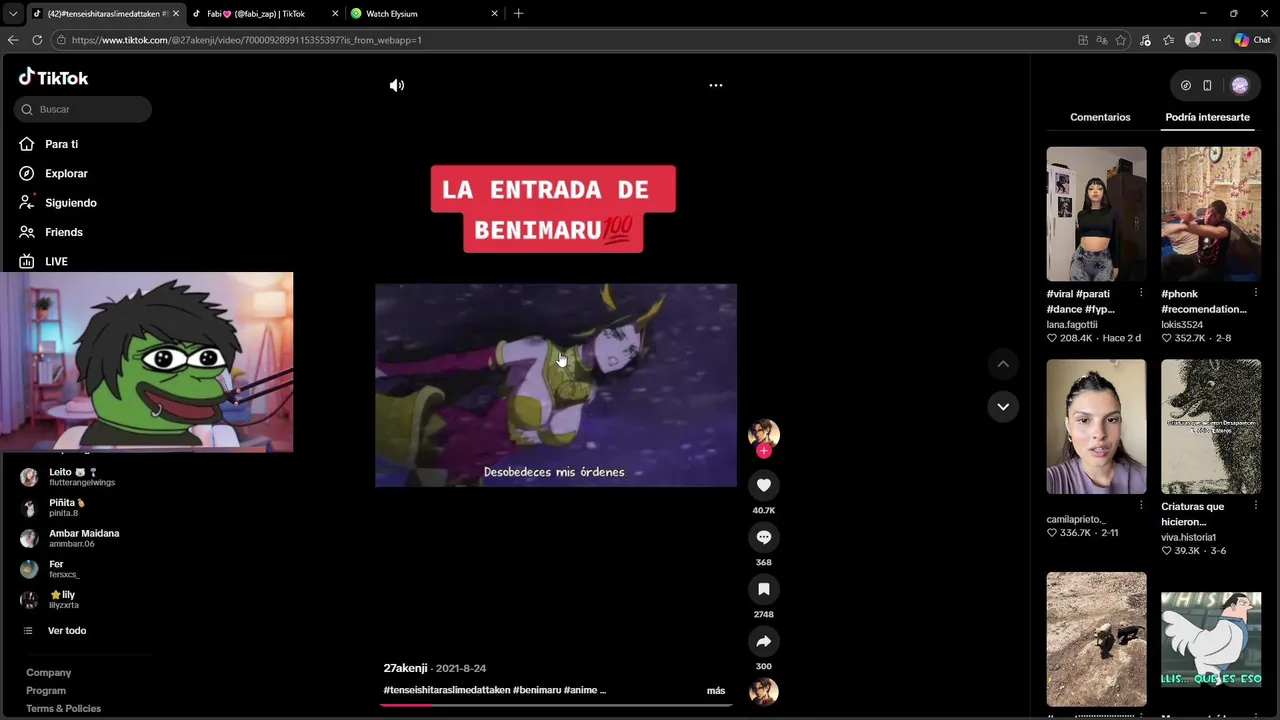1280x720 pixels.
Task: Open the Program footer section
Action: click(x=46, y=691)
